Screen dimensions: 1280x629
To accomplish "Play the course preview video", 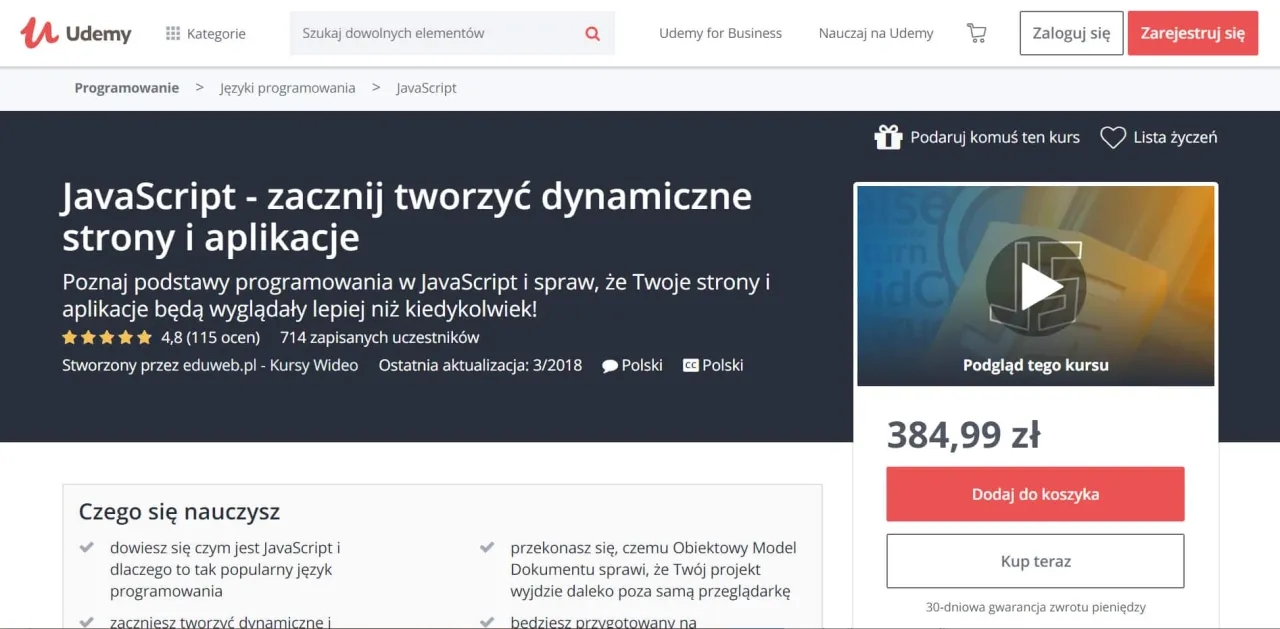I will pyautogui.click(x=1036, y=284).
